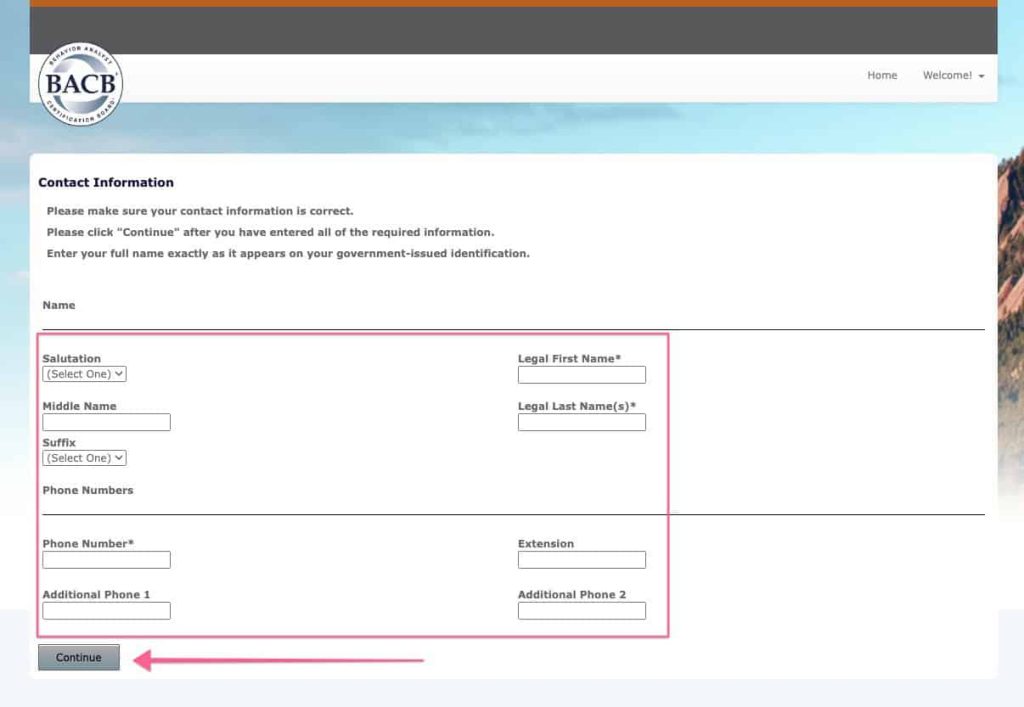The image size is (1024, 707).
Task: Select the Additional Phone 1 field
Action: (106, 610)
